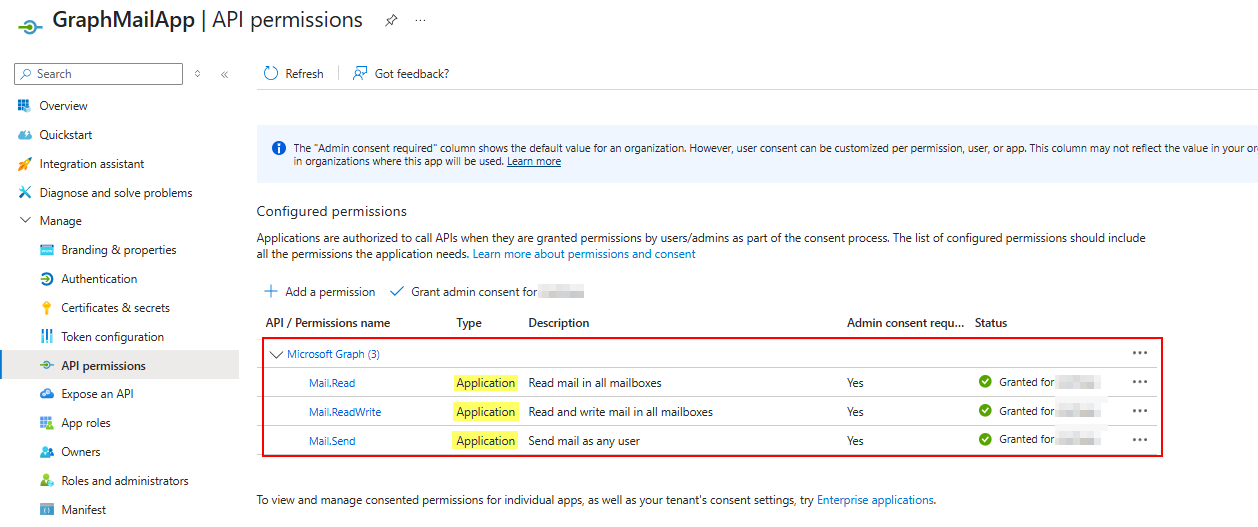Open Mail.Read permission
The height and width of the screenshot is (527, 1258).
coord(332,383)
